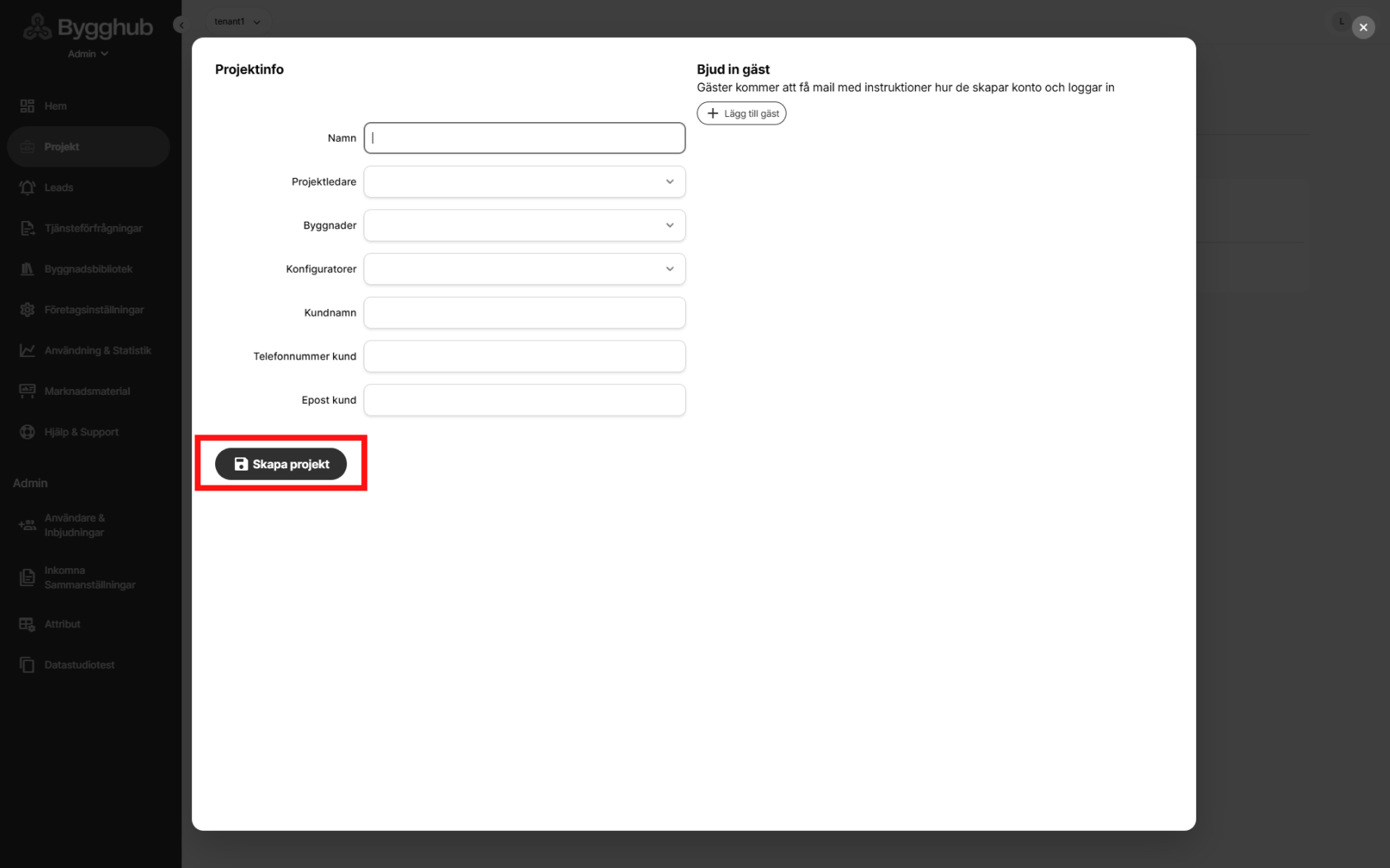Click the Användning & Statistik chart icon
This screenshot has width=1390, height=868.
click(x=27, y=350)
